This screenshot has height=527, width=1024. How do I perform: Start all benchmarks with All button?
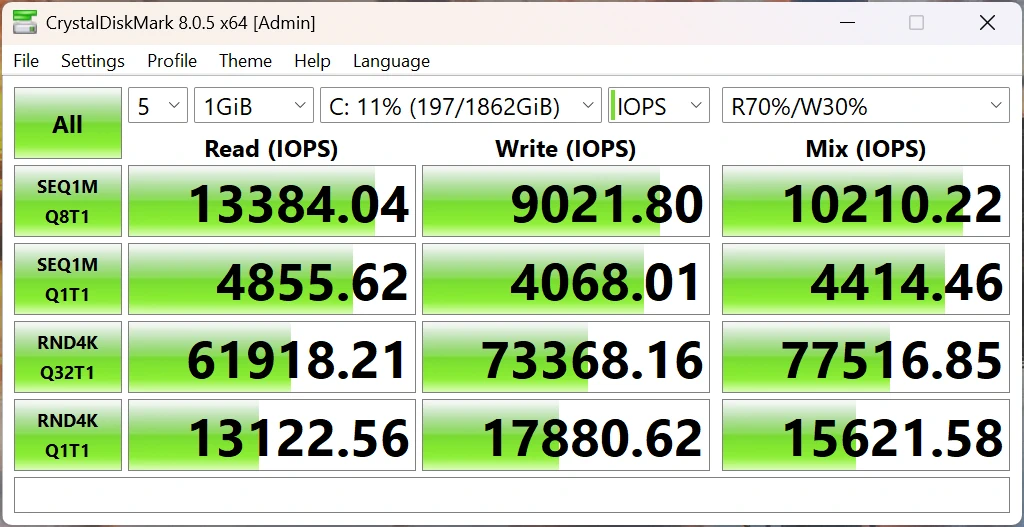click(x=68, y=123)
